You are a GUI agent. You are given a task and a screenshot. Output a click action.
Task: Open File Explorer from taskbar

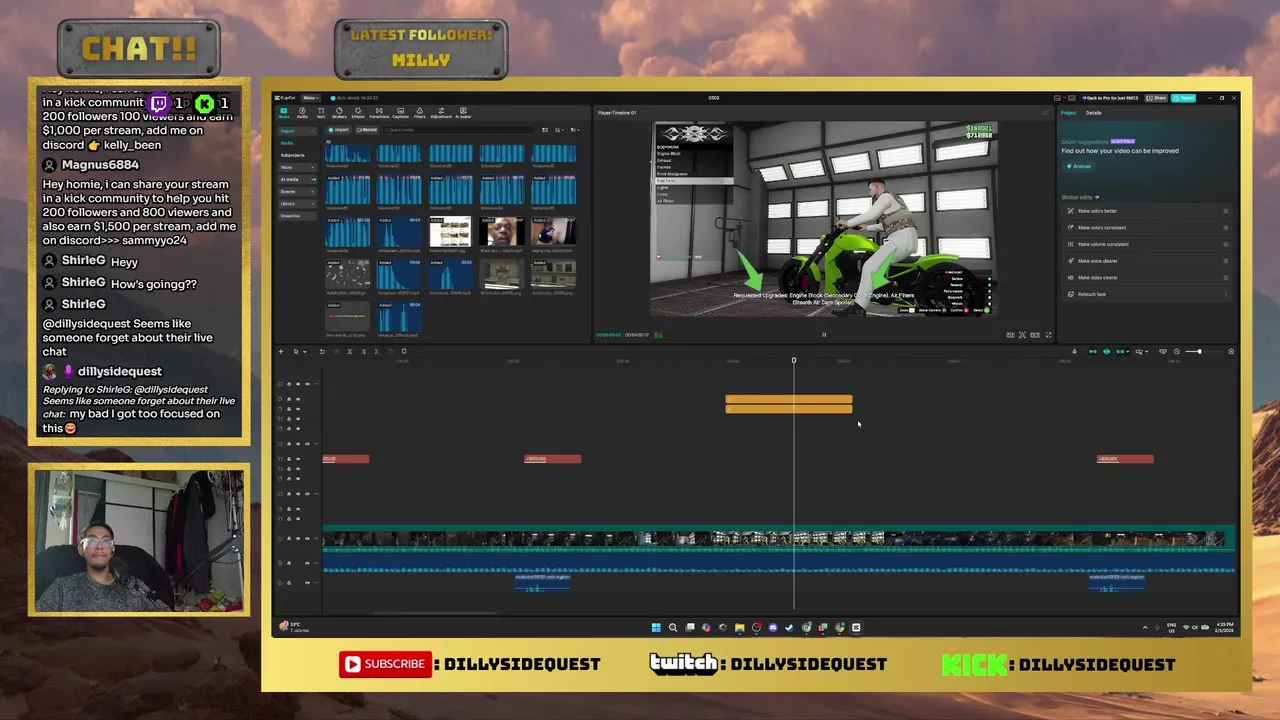click(x=739, y=628)
